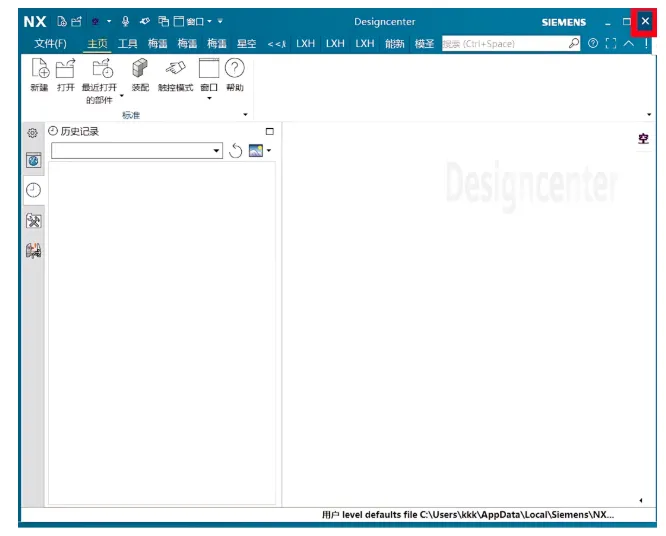666x536 pixels.
Task: Click the Window (窗口) ribbon icon
Action: [209, 68]
